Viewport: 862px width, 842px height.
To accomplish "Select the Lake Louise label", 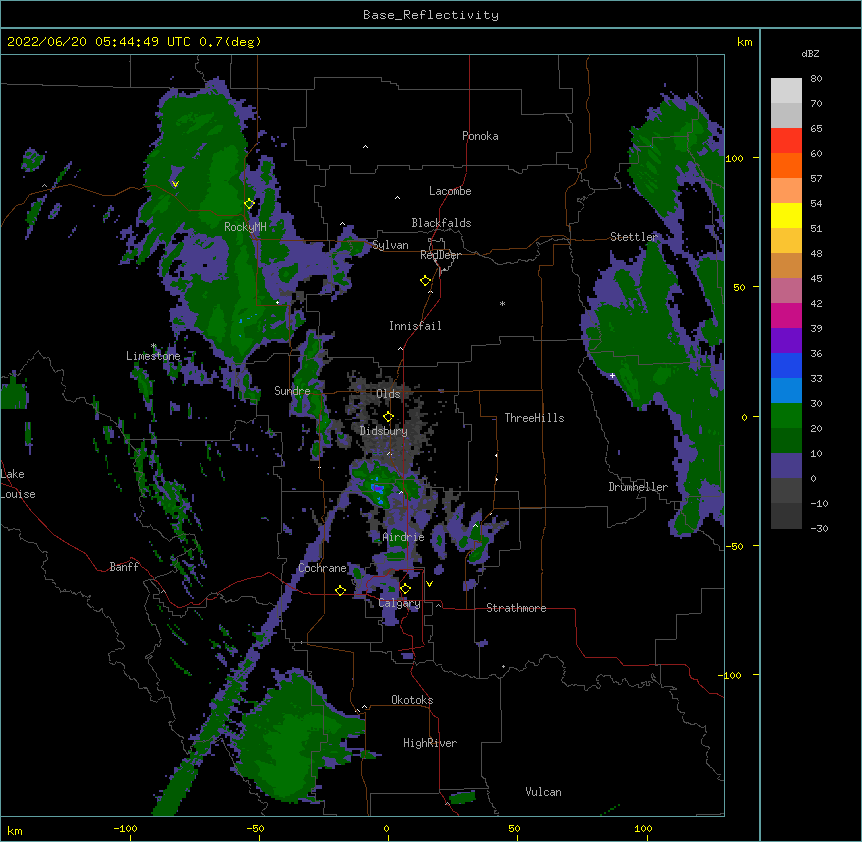I will 18,484.
